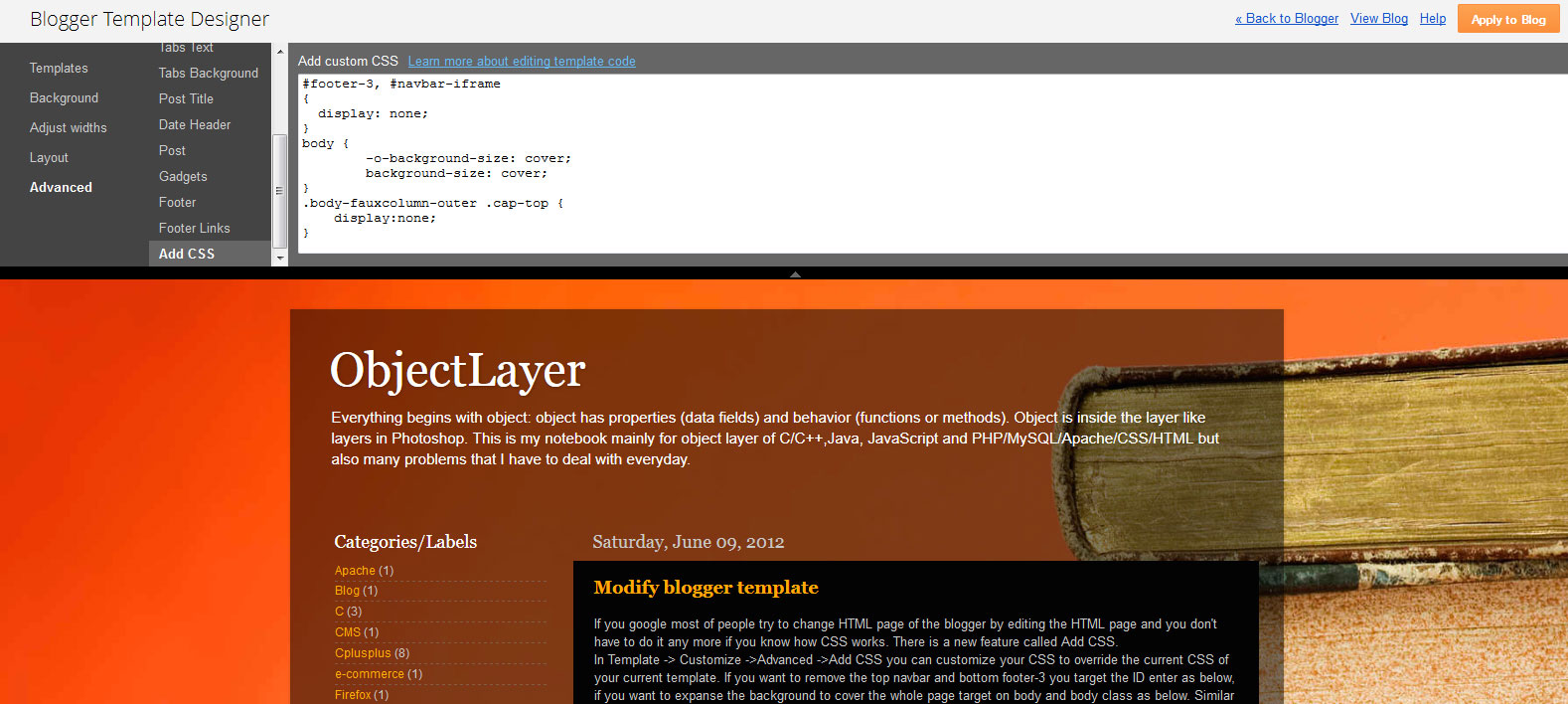The image size is (1568, 704).
Task: Open the Modify blogger template post
Action: [x=706, y=587]
